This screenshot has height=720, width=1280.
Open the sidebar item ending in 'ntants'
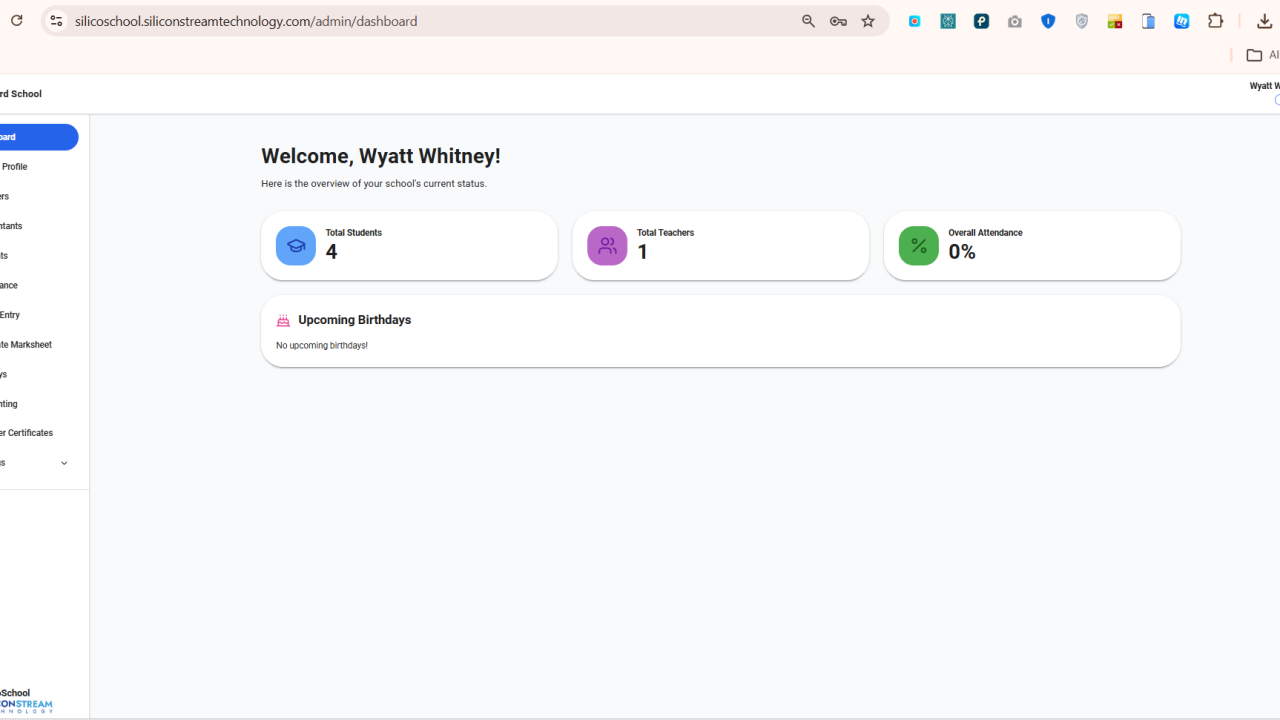38,226
